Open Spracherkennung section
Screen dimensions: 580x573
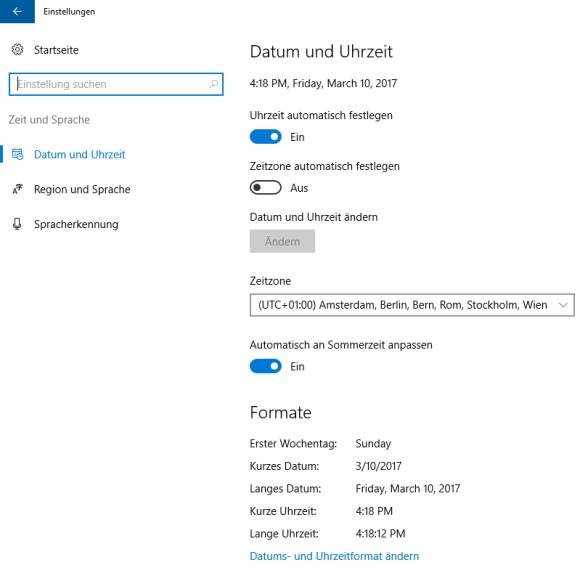[x=76, y=224]
